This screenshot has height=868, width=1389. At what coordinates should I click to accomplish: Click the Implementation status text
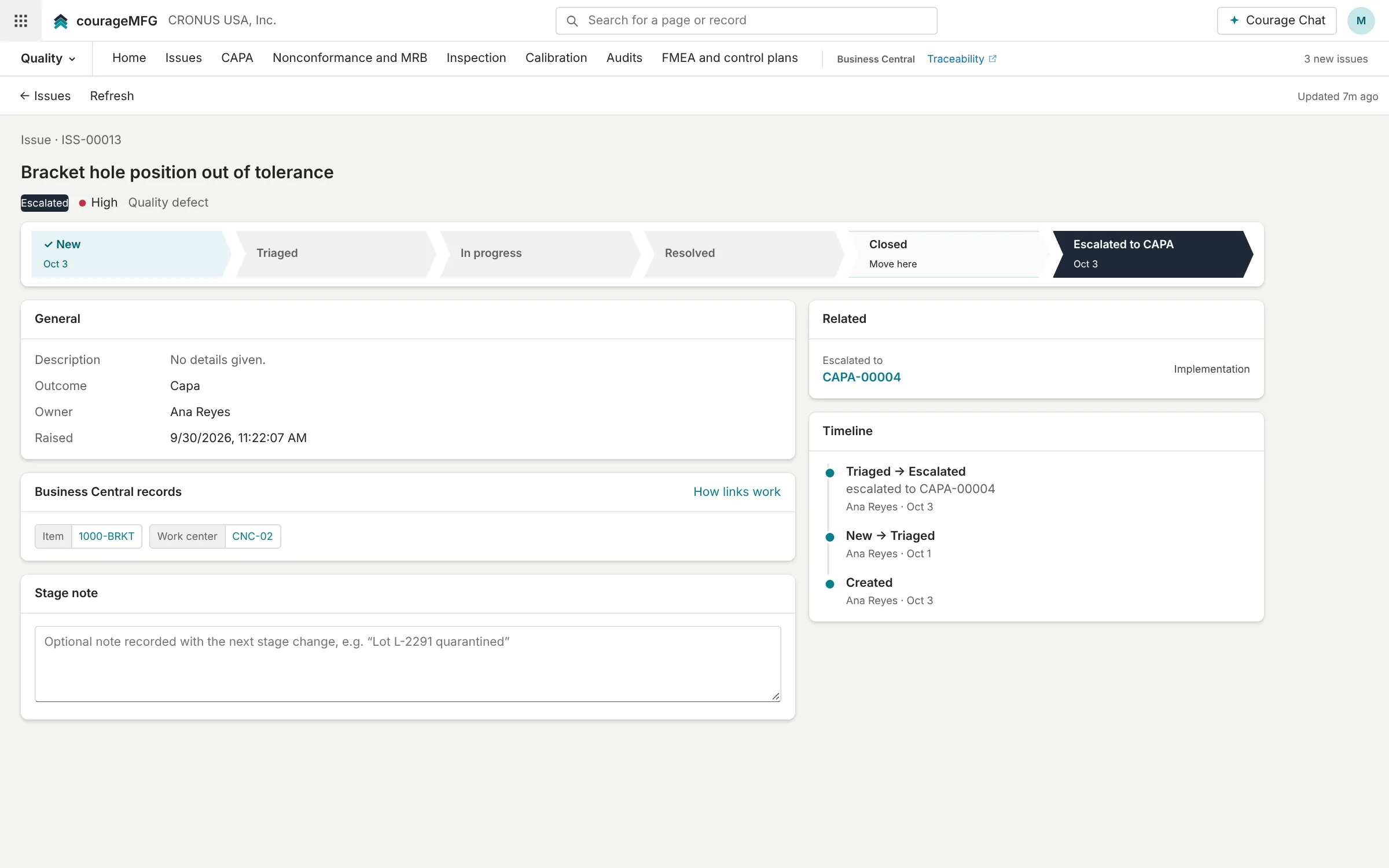pos(1211,369)
